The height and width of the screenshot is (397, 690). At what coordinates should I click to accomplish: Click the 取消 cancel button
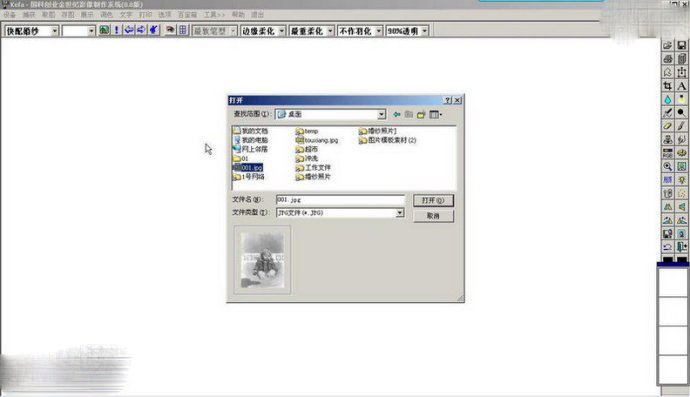tap(433, 216)
